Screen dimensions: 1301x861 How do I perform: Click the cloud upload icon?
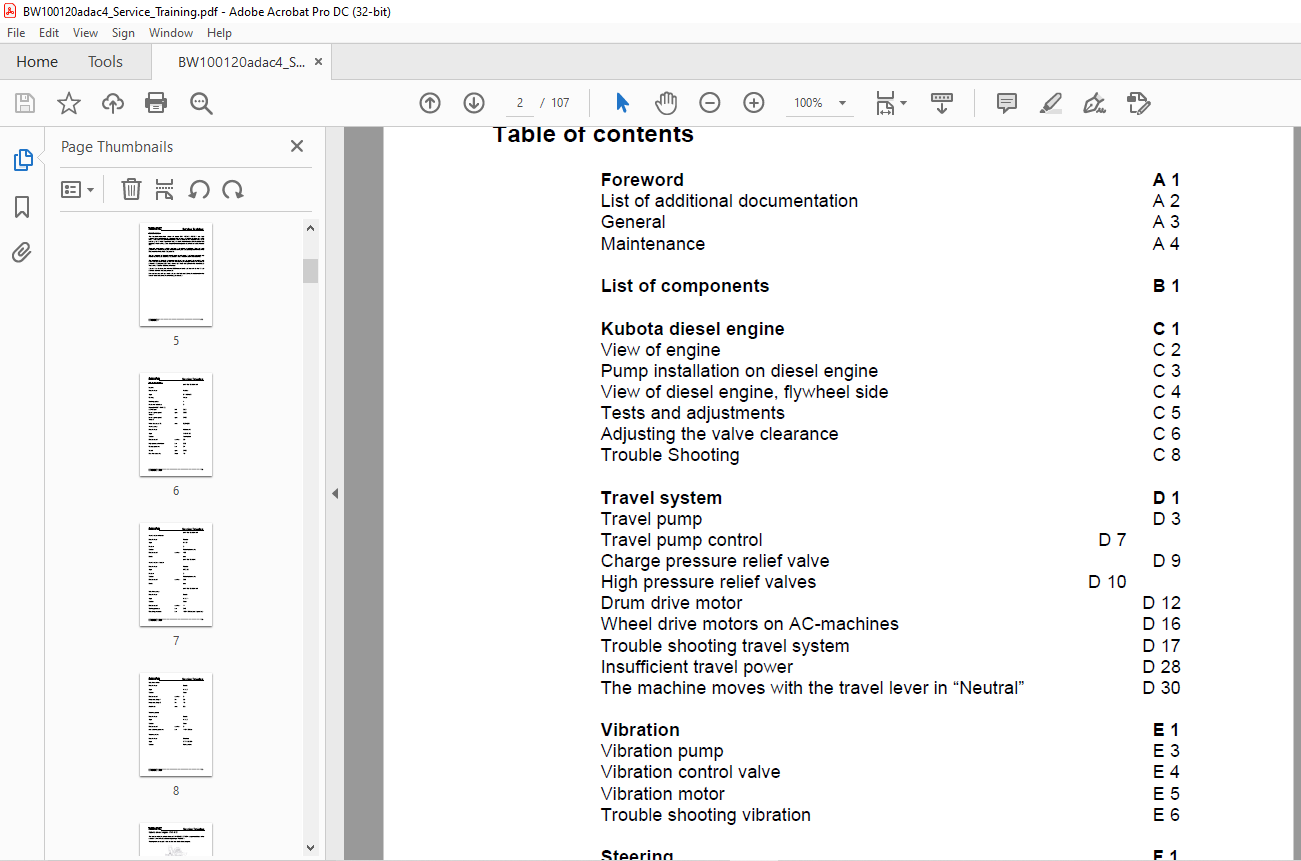click(113, 103)
